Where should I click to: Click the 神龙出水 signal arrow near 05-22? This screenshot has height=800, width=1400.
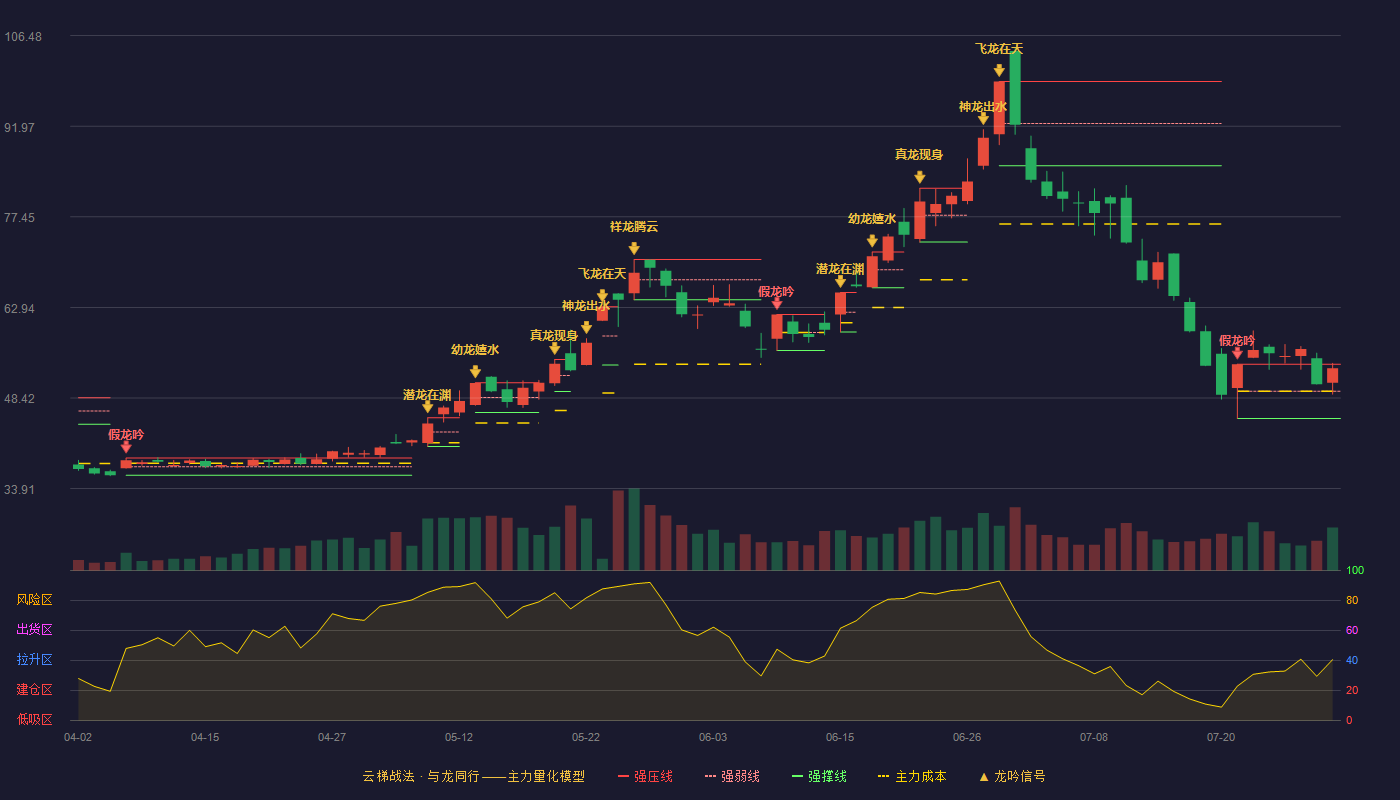[x=586, y=328]
